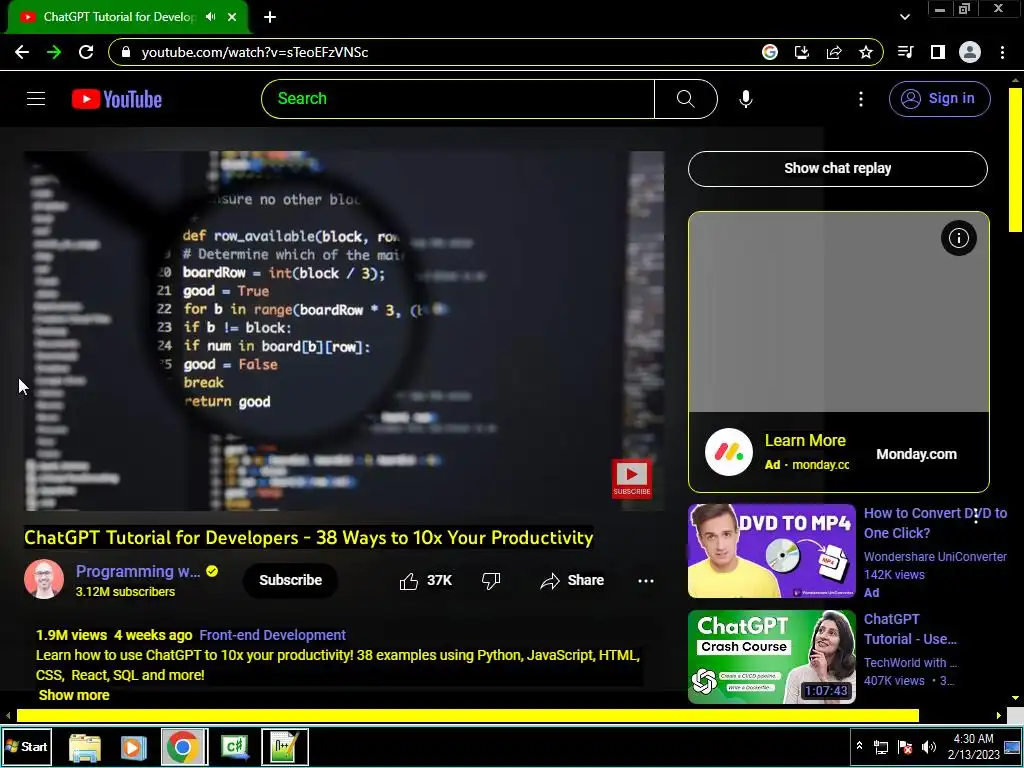The width and height of the screenshot is (1024, 768).
Task: Click the Sign in button
Action: tap(939, 99)
